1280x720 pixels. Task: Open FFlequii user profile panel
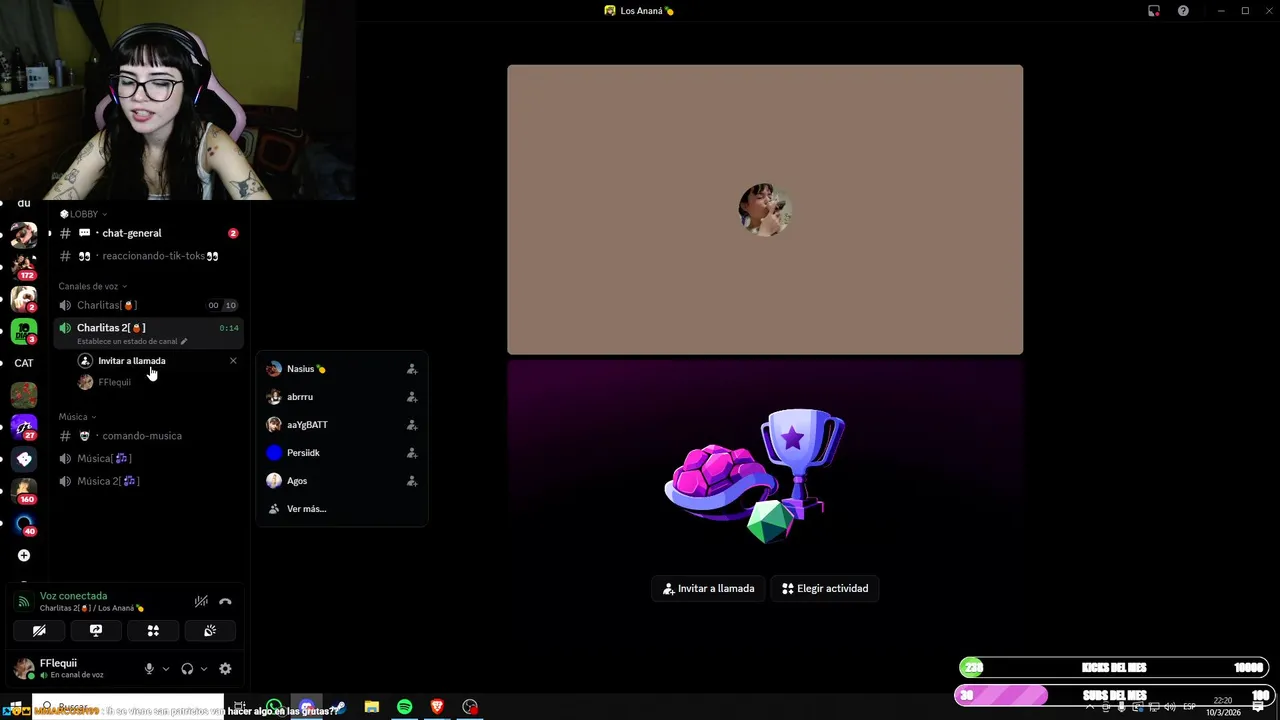point(70,668)
